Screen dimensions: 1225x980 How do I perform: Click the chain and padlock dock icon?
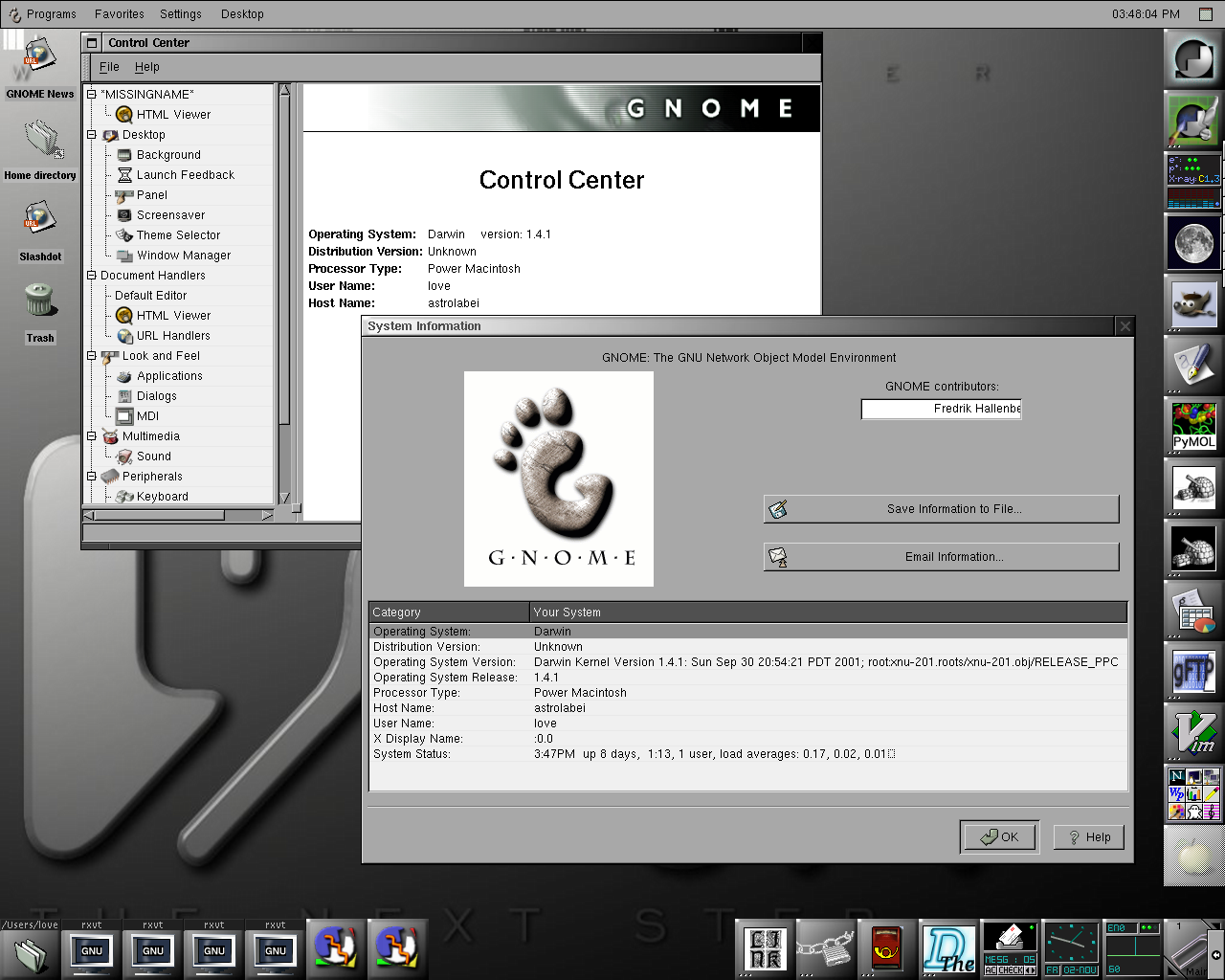826,949
